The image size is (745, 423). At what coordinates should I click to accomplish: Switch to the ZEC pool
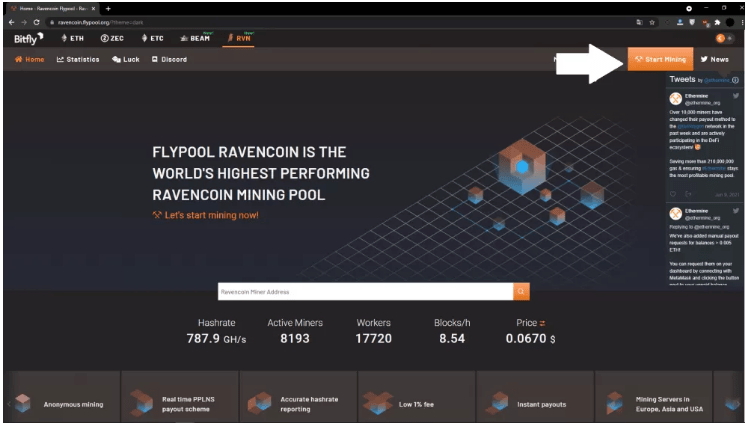tap(111, 38)
